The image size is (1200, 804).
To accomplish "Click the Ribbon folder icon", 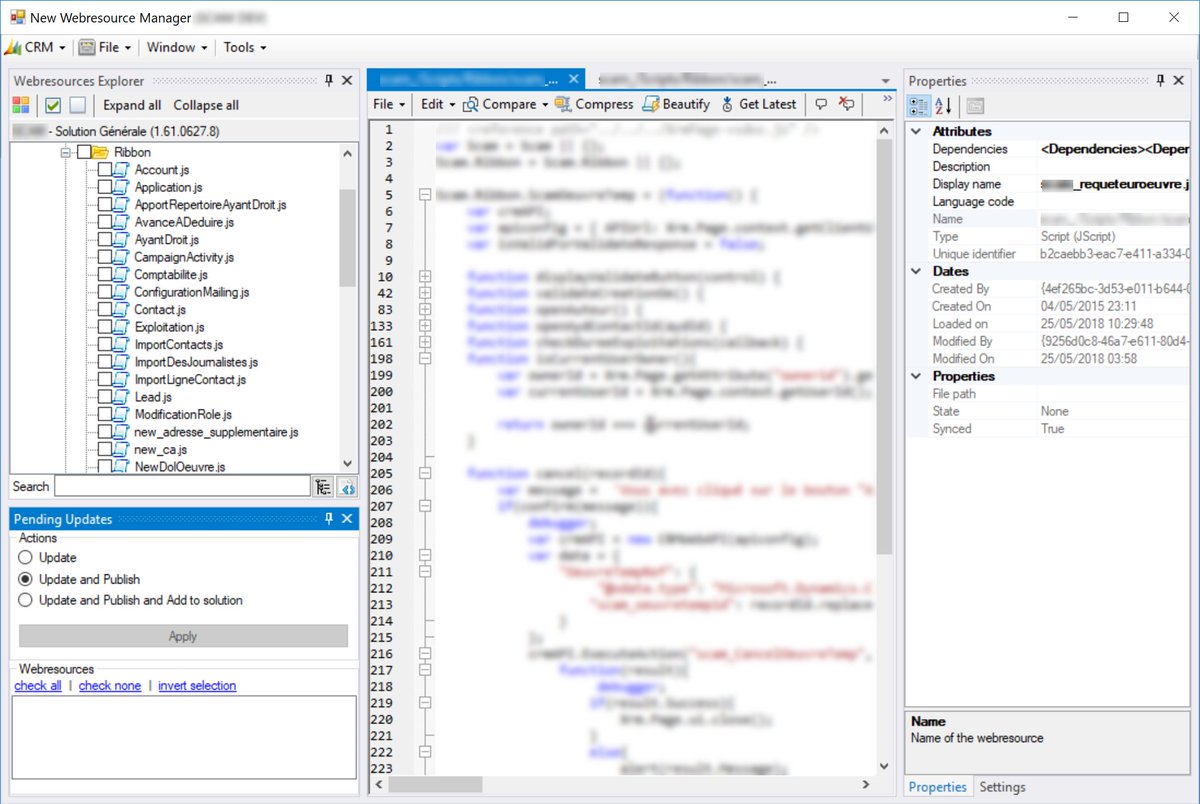I will tap(100, 152).
